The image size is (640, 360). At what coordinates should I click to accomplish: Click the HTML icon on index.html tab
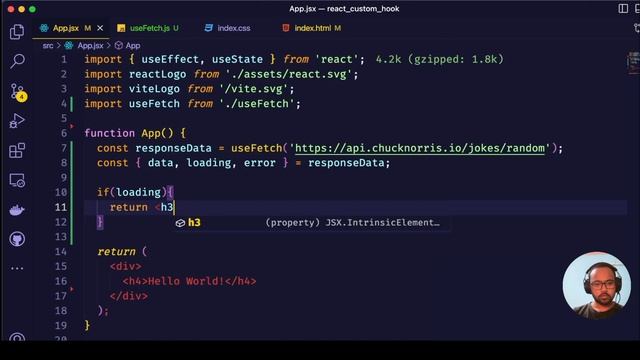pos(286,28)
